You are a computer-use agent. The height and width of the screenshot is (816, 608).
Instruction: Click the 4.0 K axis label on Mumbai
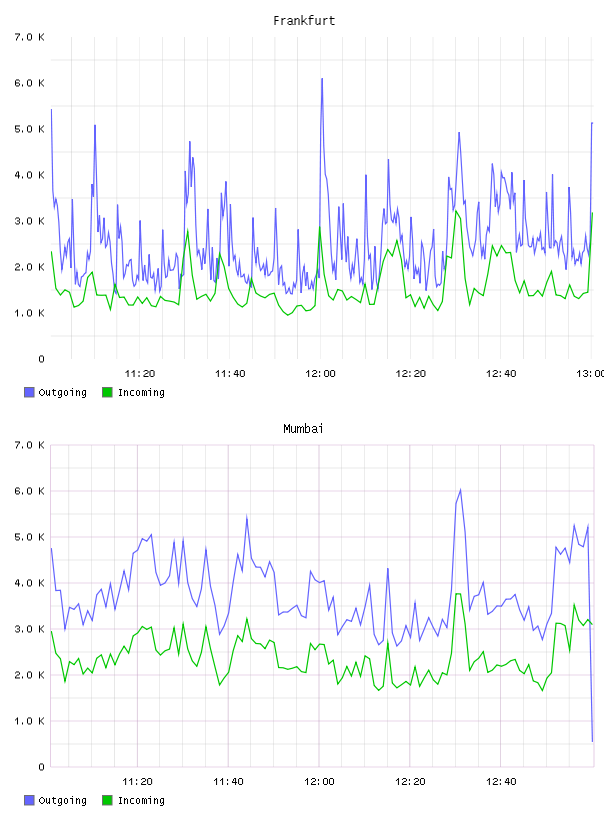(x=29, y=583)
